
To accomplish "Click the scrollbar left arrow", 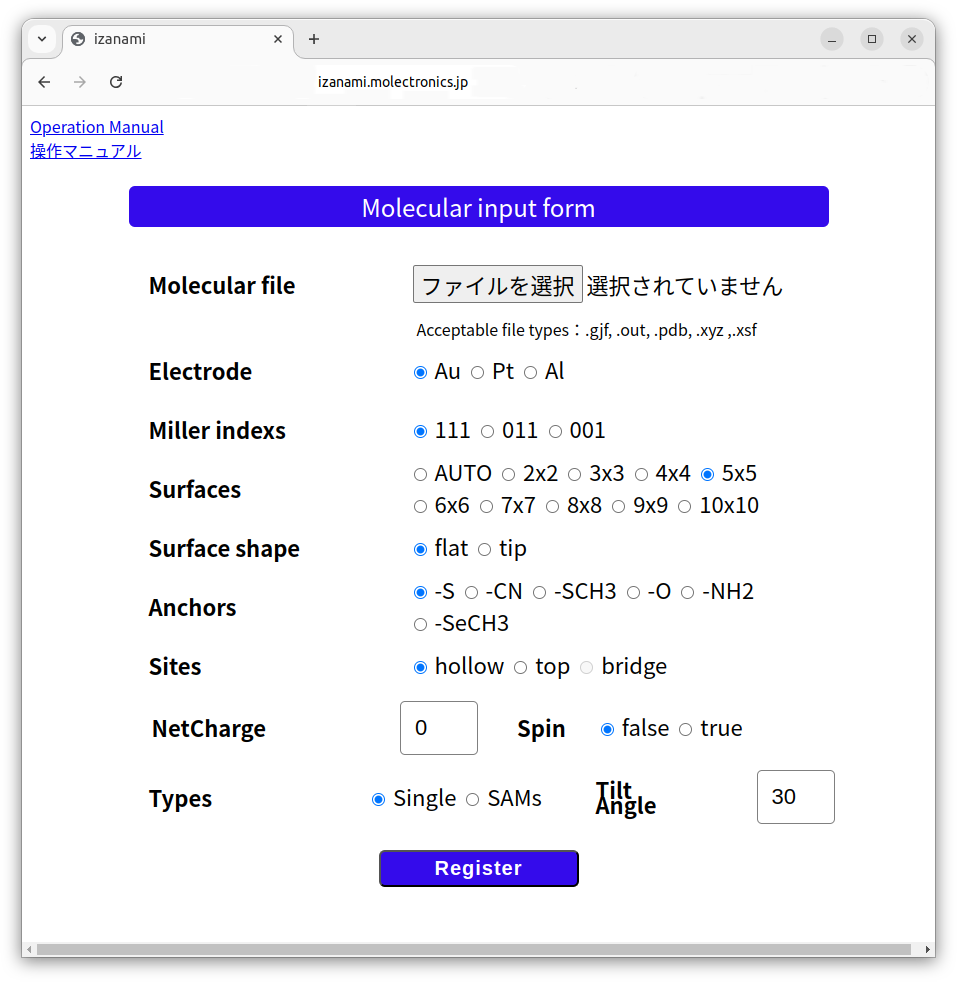I will click(x=29, y=950).
